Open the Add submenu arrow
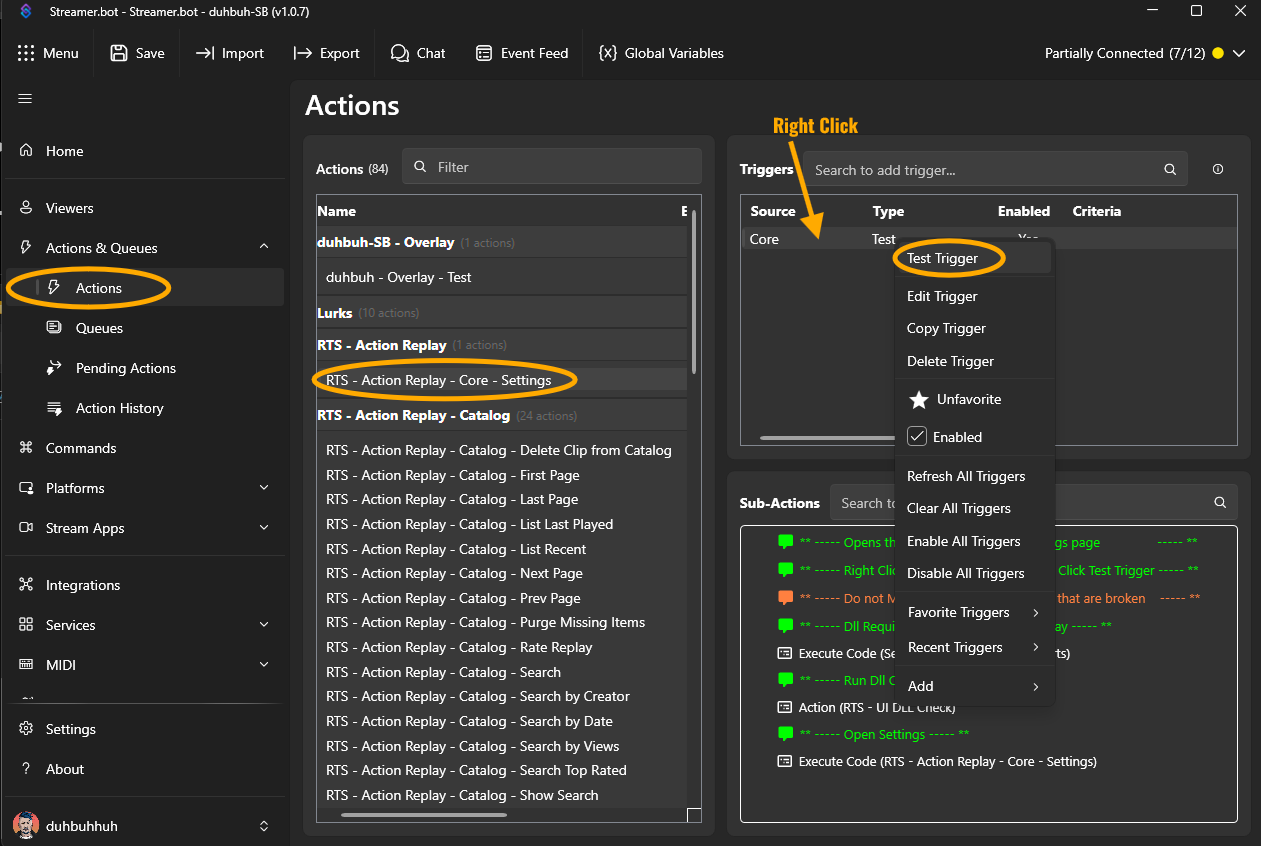Image resolution: width=1261 pixels, height=846 pixels. tap(1036, 686)
